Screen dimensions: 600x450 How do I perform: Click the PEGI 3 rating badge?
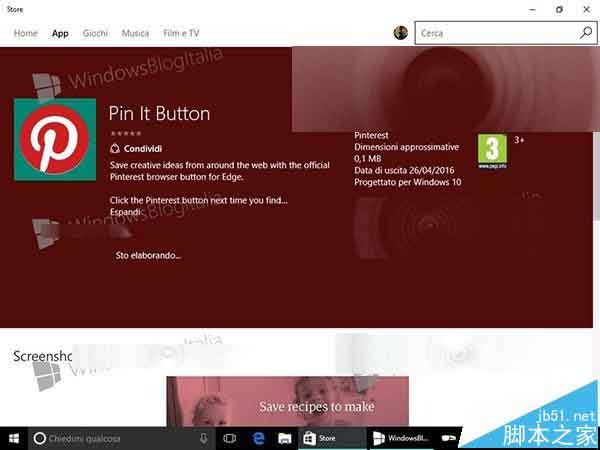[492, 152]
